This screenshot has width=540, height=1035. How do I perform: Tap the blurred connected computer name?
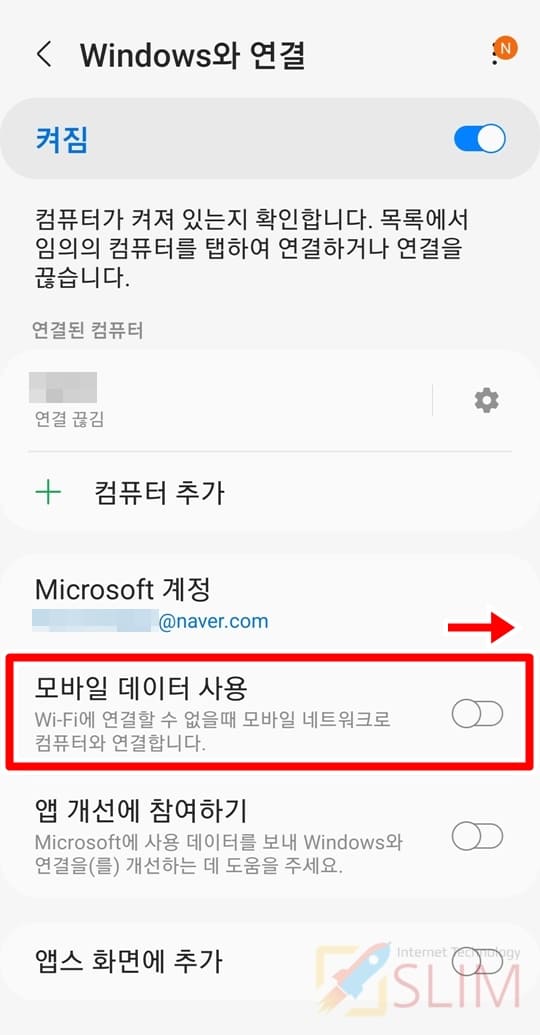(x=63, y=387)
